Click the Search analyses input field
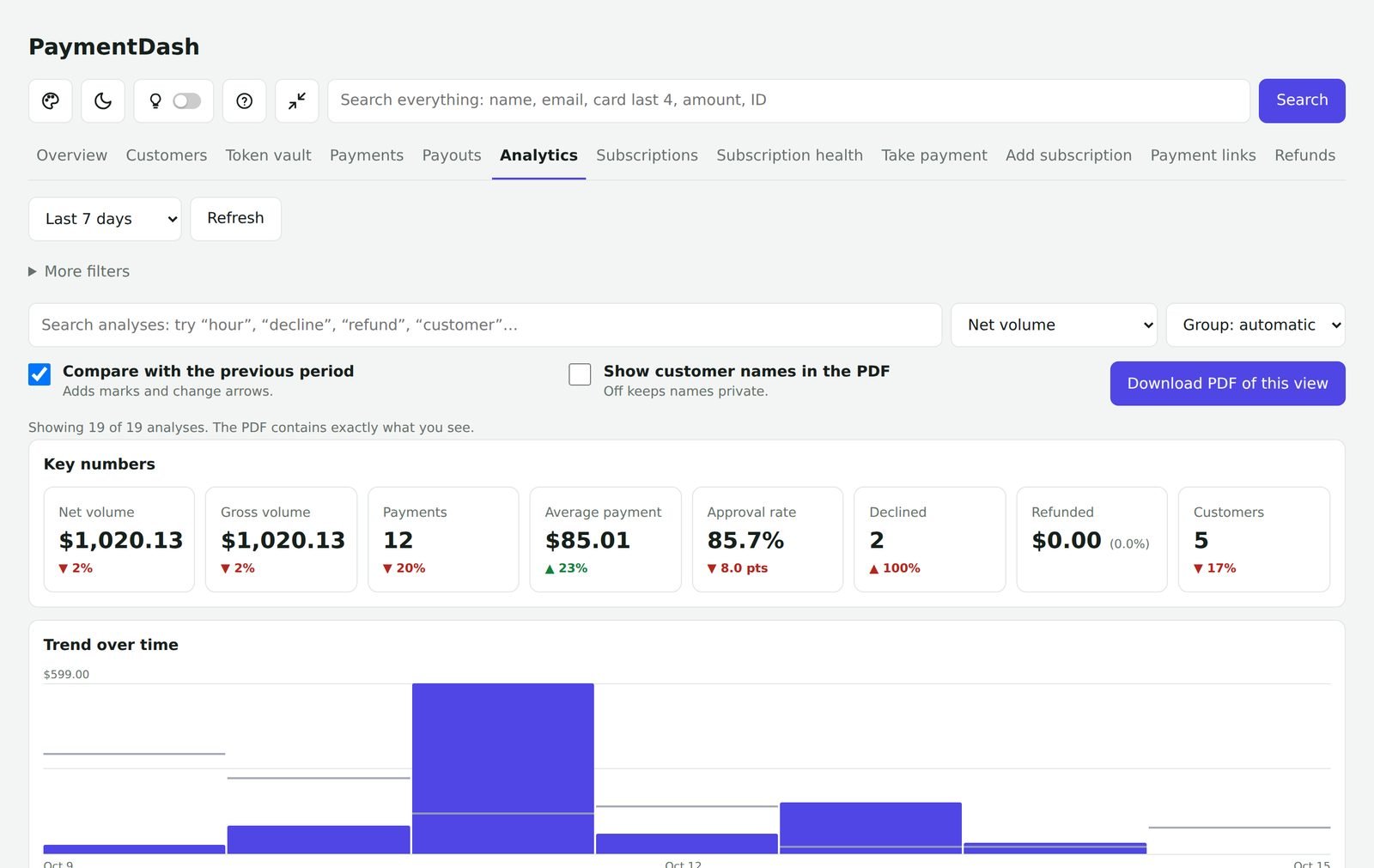1374x868 pixels. tap(485, 325)
